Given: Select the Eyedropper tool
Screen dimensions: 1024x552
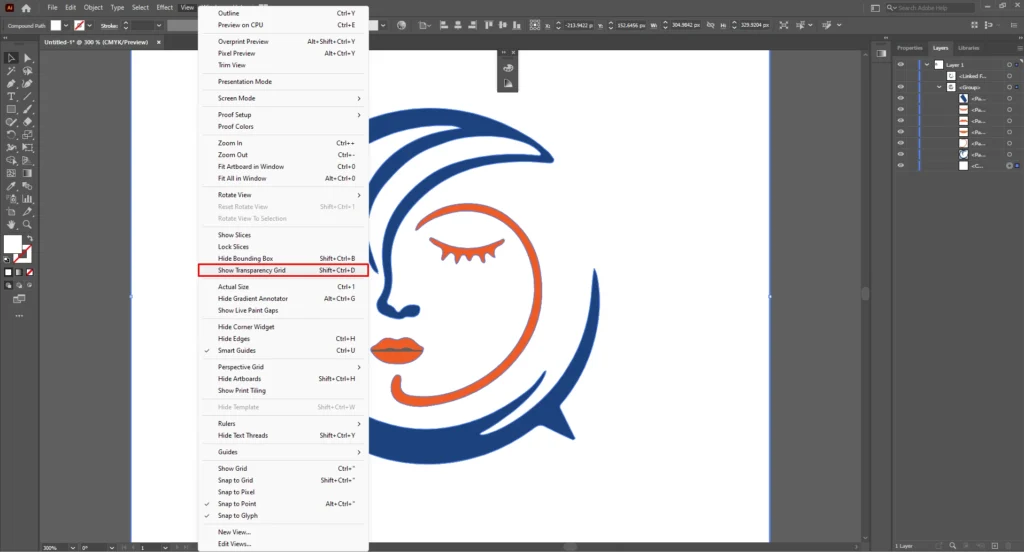Looking at the screenshot, I should coord(11,186).
